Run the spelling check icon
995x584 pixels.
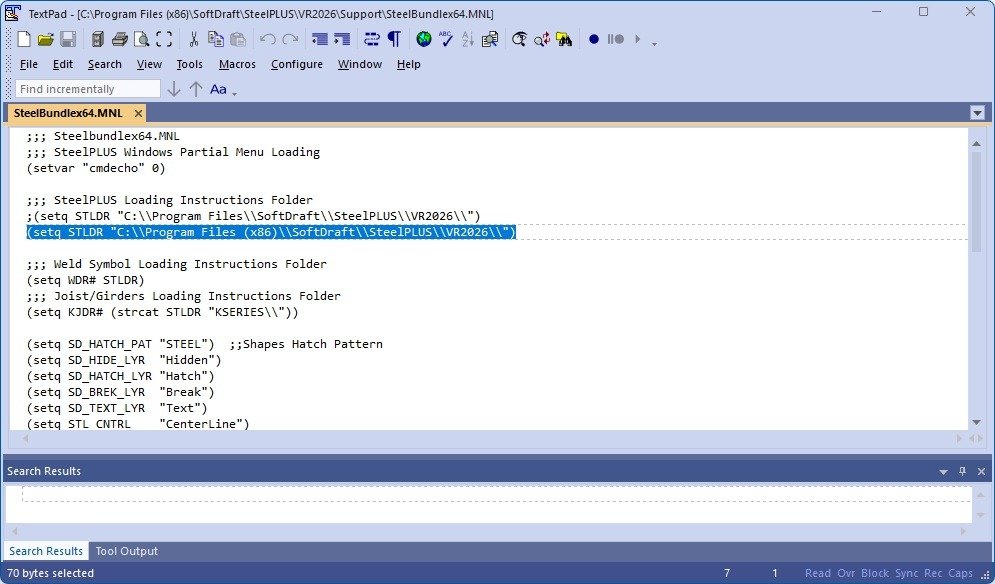(445, 39)
